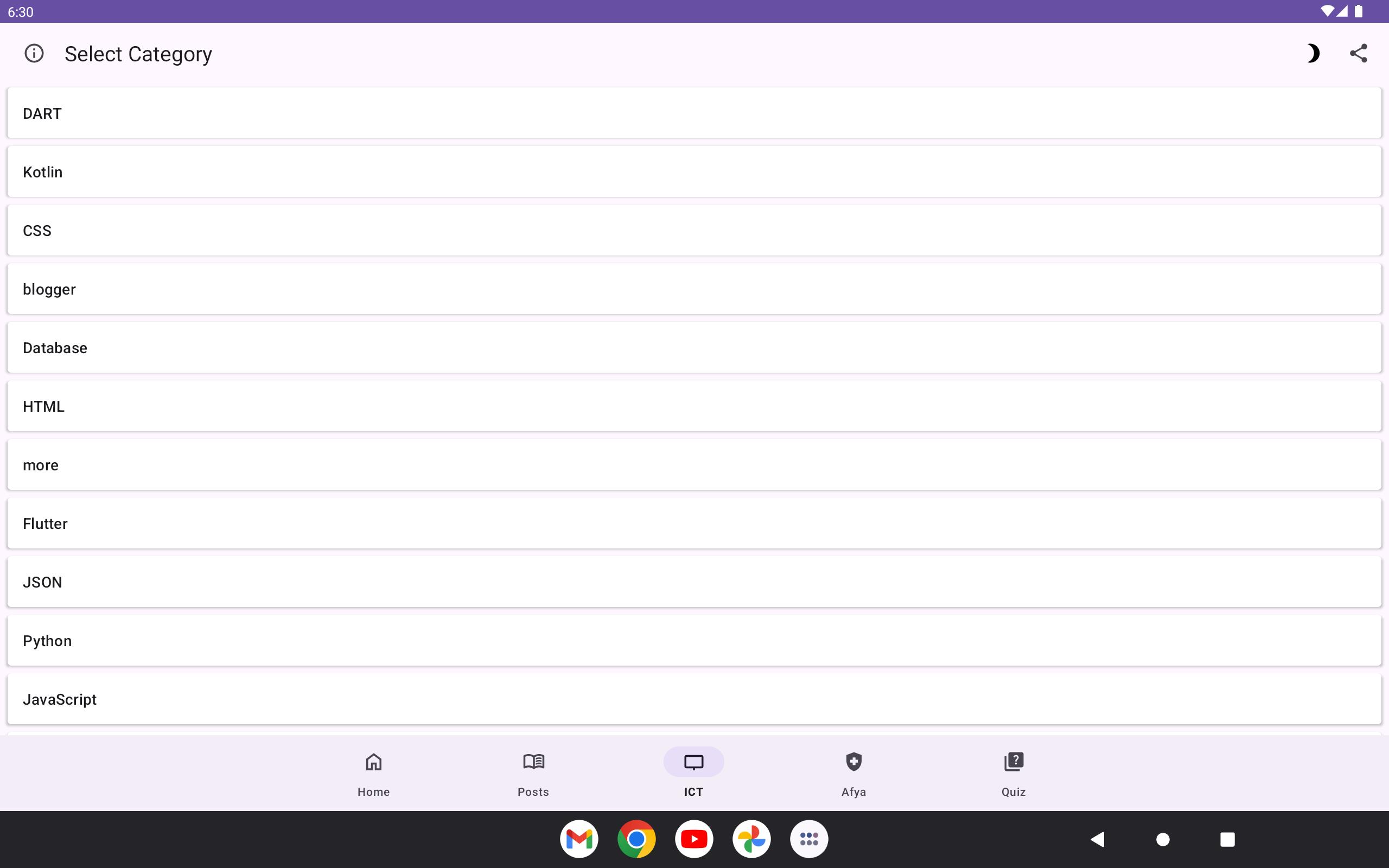Tap the share icon in the top bar
1389x868 pixels.
coord(1358,53)
